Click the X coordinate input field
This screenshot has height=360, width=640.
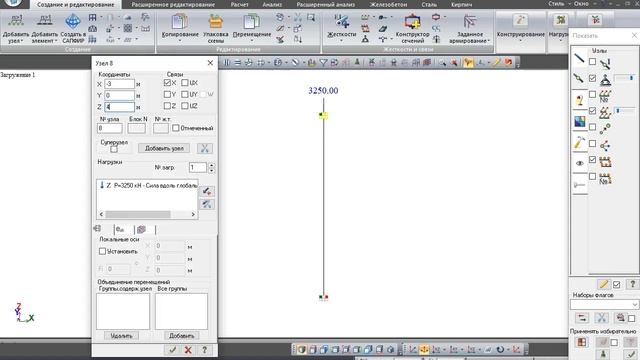119,84
